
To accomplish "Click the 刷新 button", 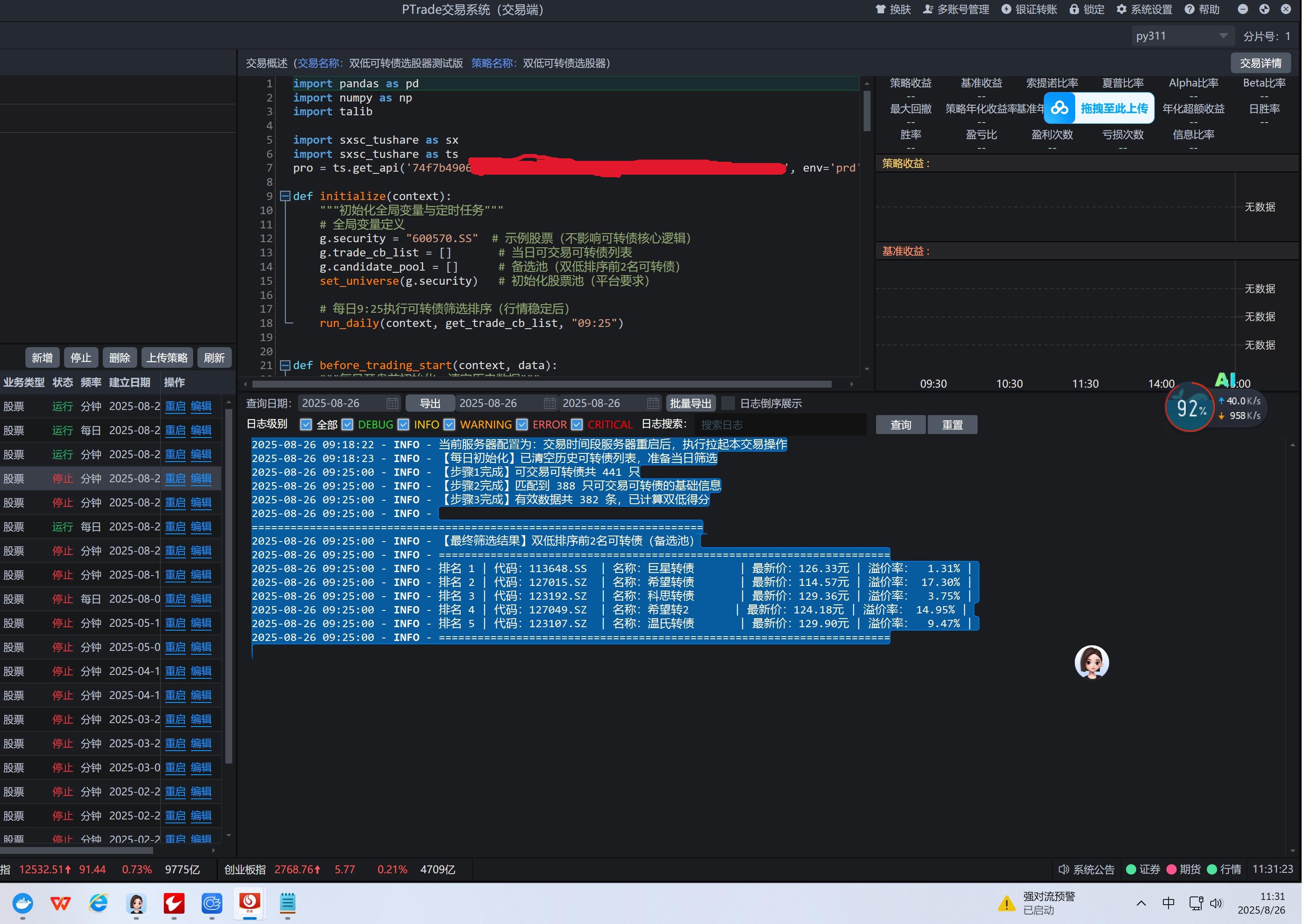I will [215, 358].
